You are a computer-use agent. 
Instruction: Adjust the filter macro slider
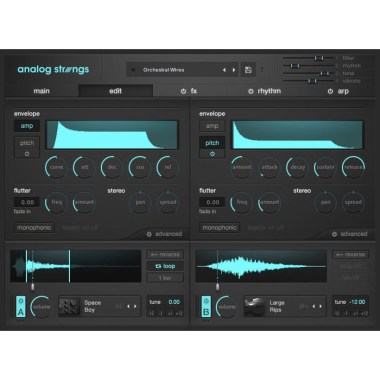309,58
